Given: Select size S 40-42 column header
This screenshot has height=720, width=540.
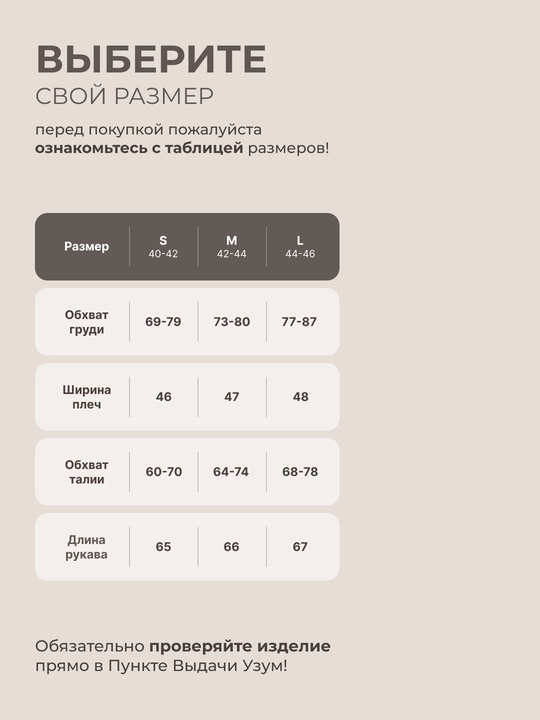Looking at the screenshot, I should point(163,247).
